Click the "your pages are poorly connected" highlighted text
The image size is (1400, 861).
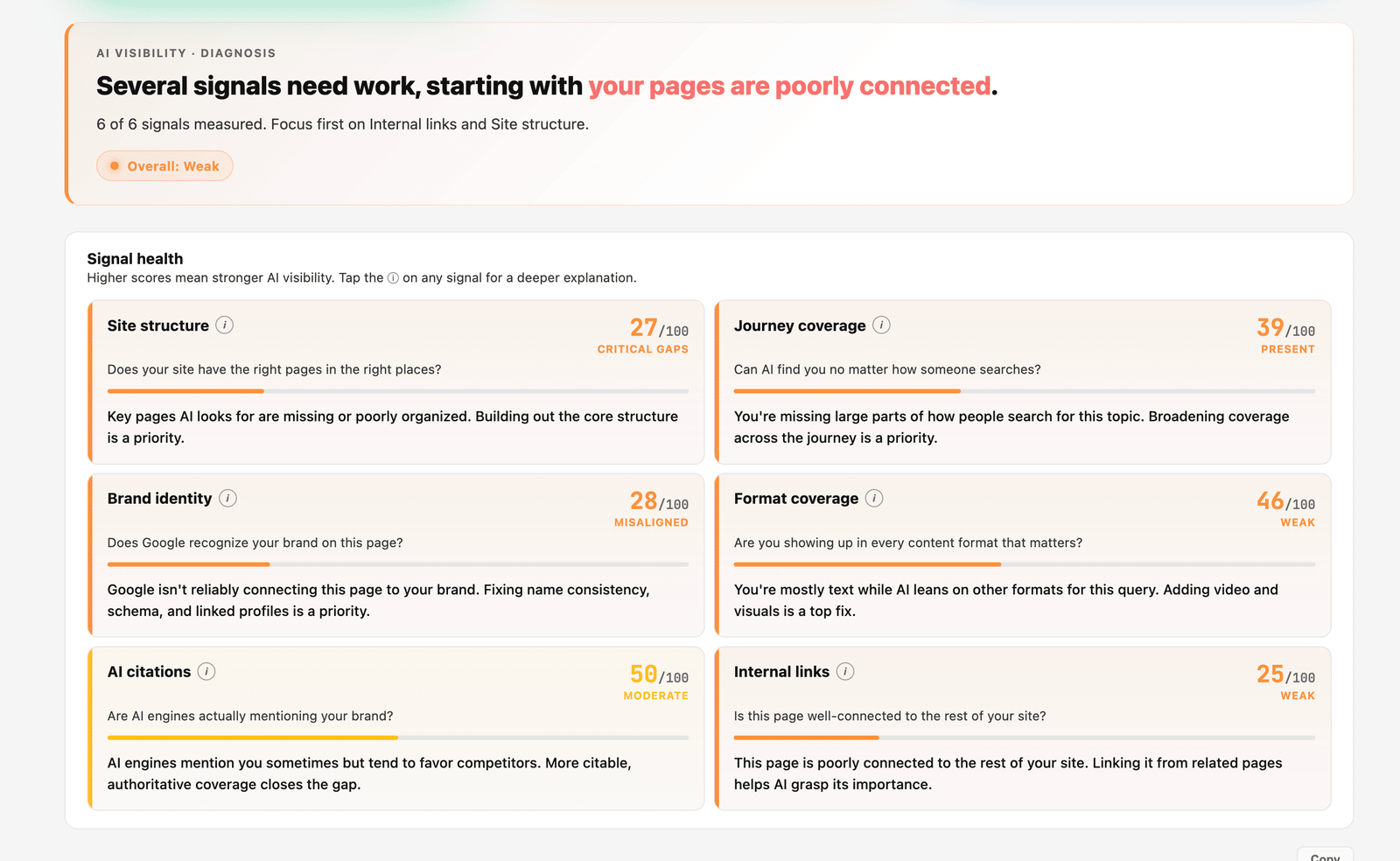tap(790, 86)
